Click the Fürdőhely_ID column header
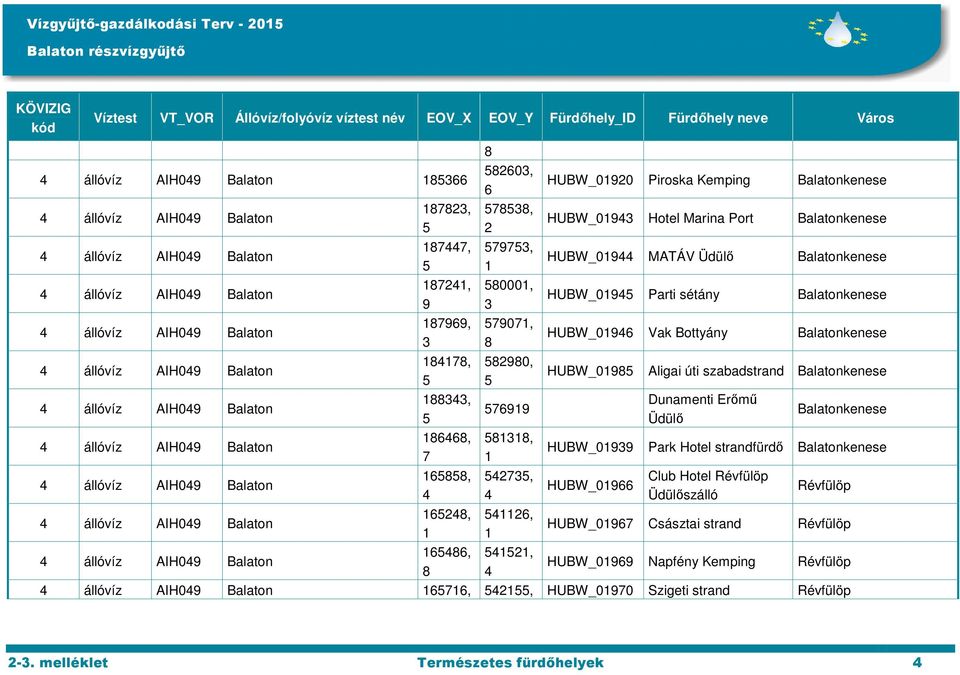The width and height of the screenshot is (960, 675). click(x=593, y=118)
